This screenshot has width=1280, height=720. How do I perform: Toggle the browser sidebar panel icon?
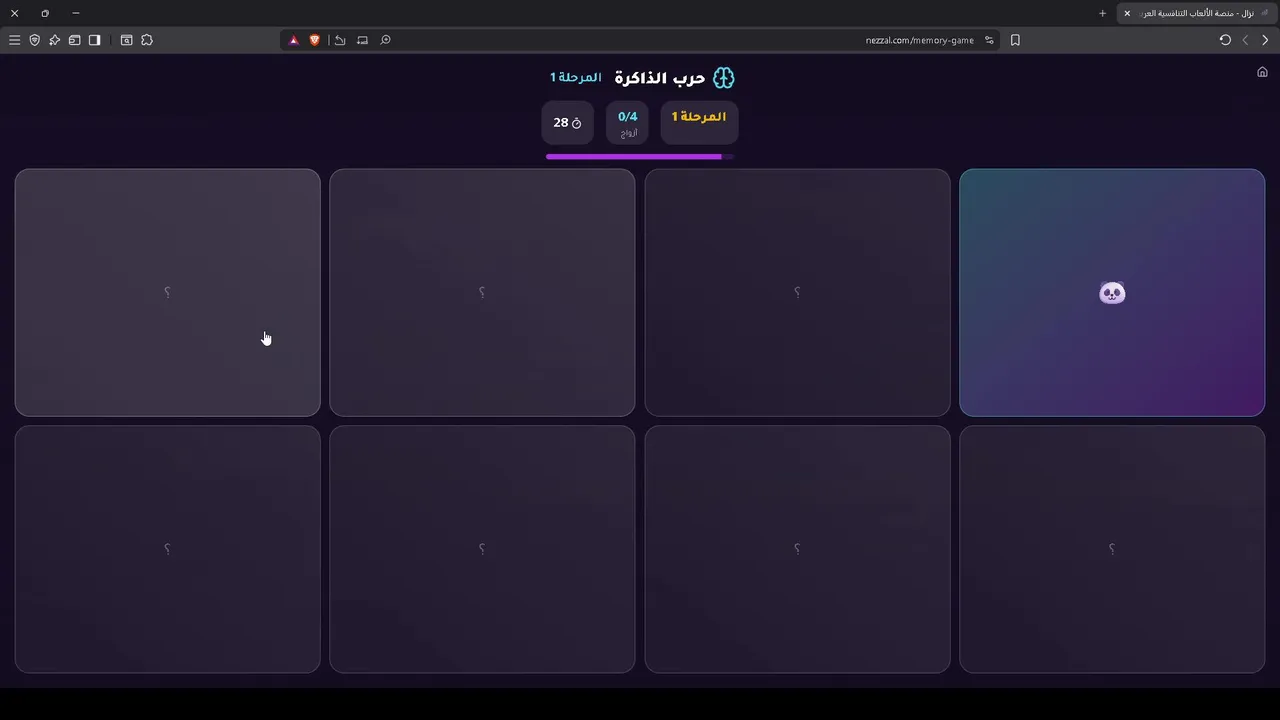[94, 40]
